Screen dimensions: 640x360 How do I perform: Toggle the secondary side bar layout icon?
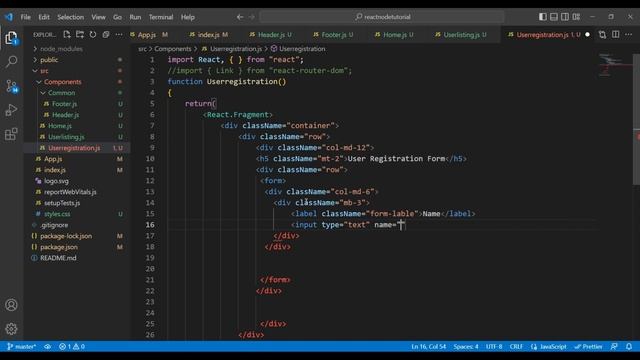(x=565, y=17)
